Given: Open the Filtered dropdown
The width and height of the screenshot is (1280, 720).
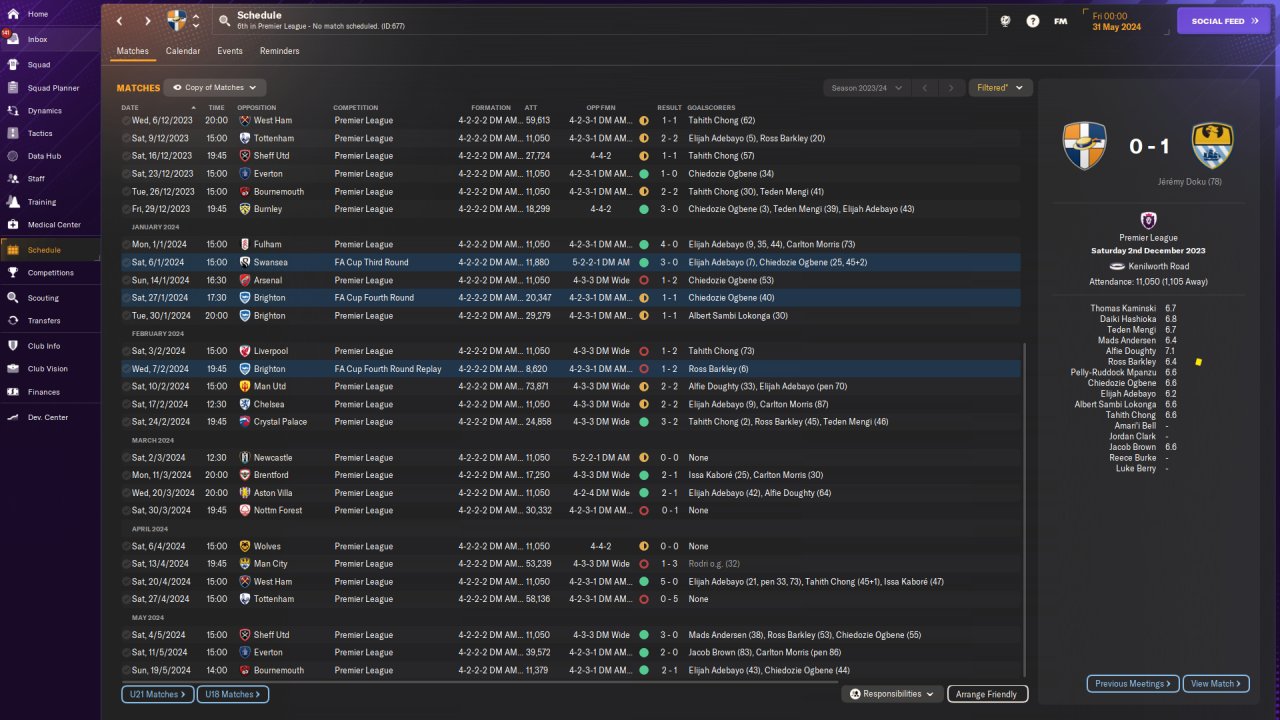Looking at the screenshot, I should coord(1000,88).
